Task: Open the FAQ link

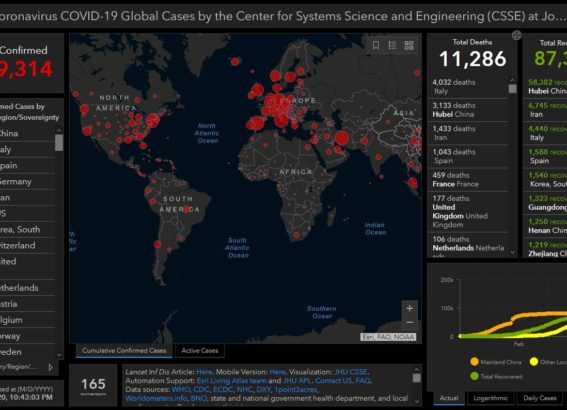Action: (362, 381)
